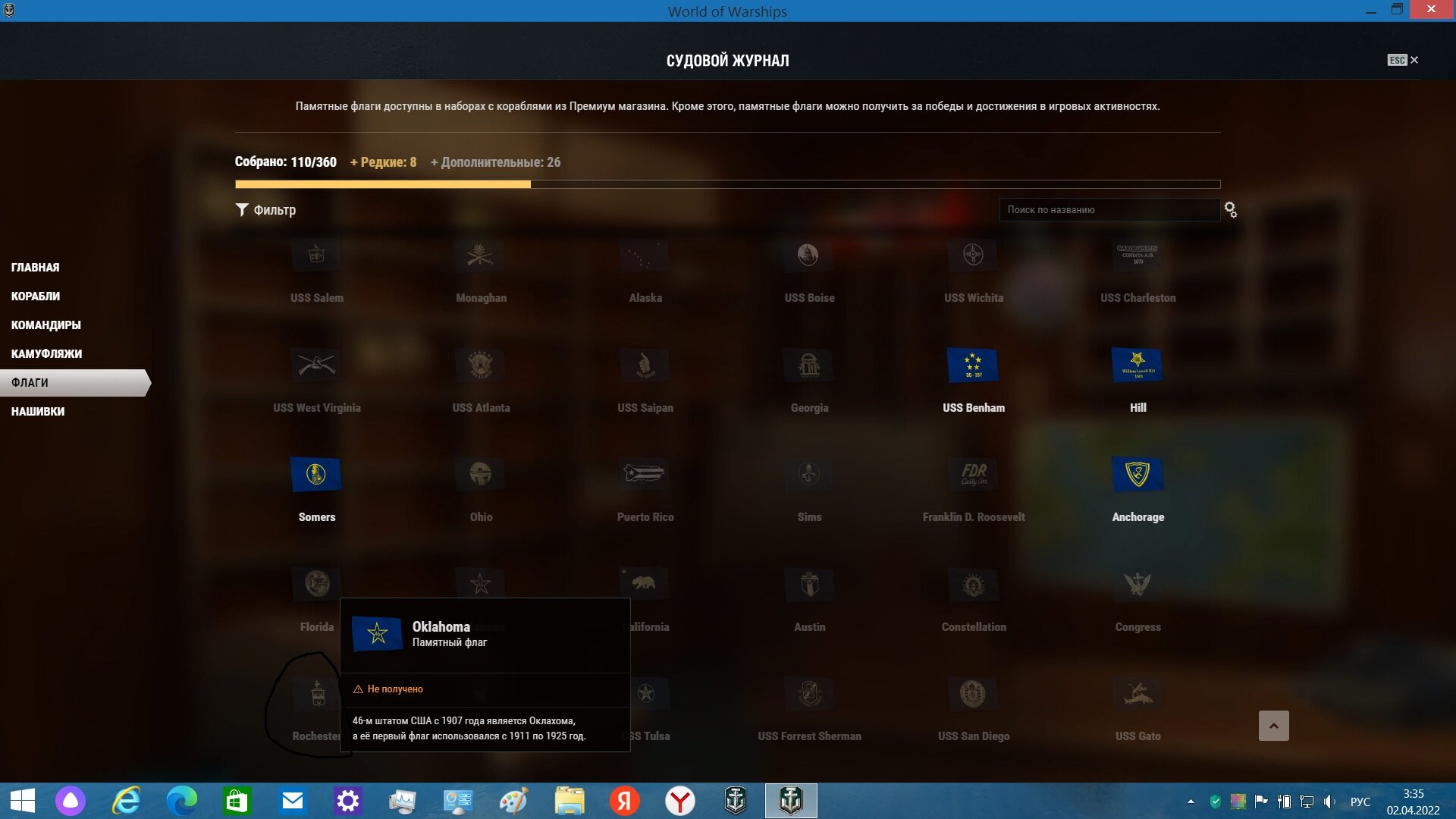Viewport: 1456px width, 819px height.
Task: Open Yandex Browser from taskbar
Action: click(x=679, y=801)
